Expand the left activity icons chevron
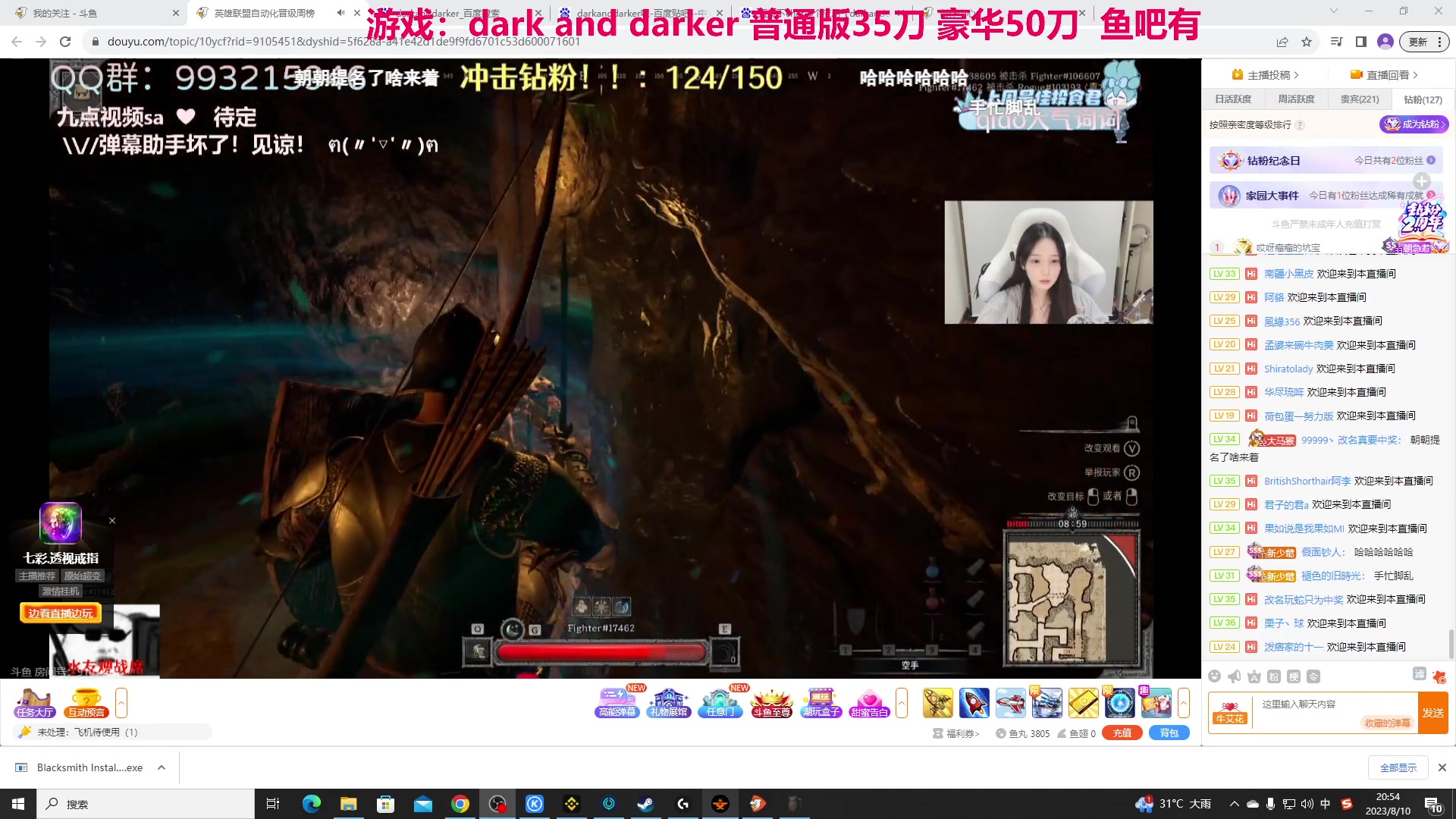Viewport: 1456px width, 819px height. pos(121,702)
